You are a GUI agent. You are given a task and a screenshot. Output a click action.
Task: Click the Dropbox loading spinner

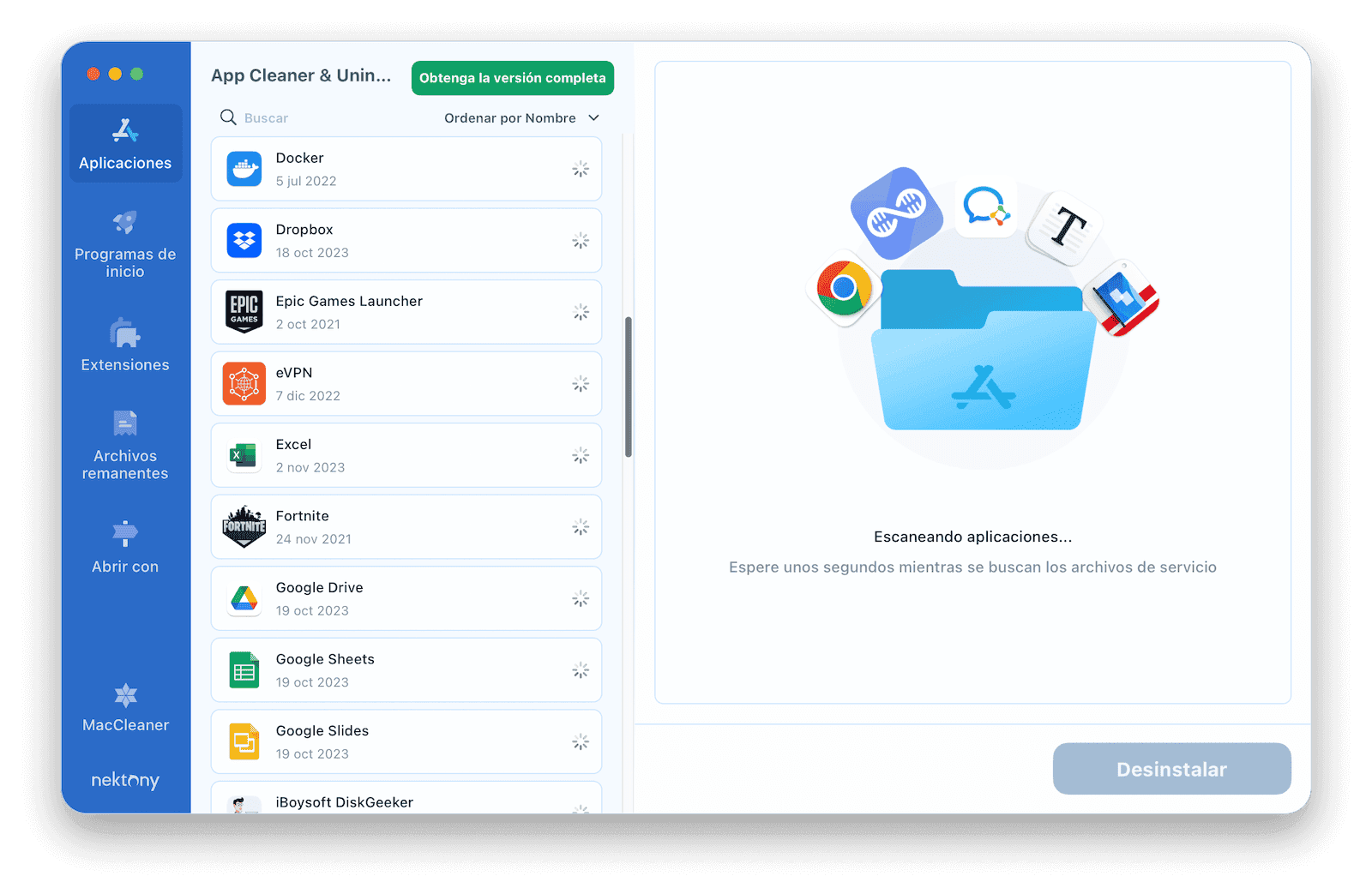[581, 241]
